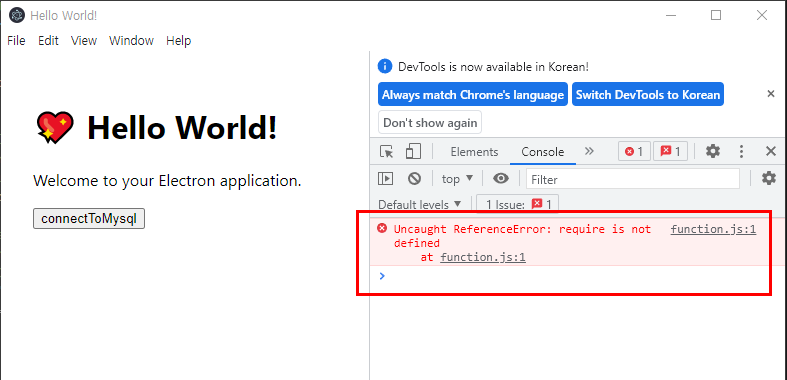The width and height of the screenshot is (787, 380).
Task: Open the File menu
Action: pyautogui.click(x=16, y=41)
